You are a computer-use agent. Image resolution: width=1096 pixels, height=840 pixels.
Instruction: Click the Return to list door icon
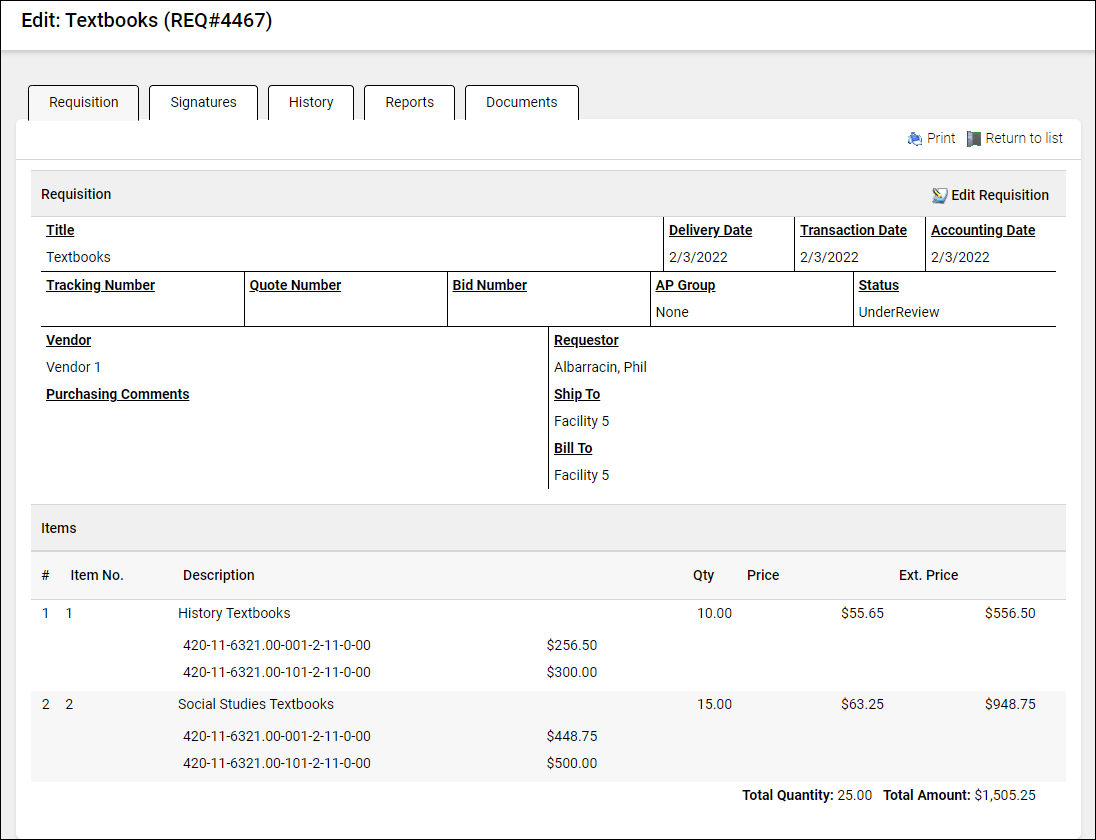coord(974,139)
